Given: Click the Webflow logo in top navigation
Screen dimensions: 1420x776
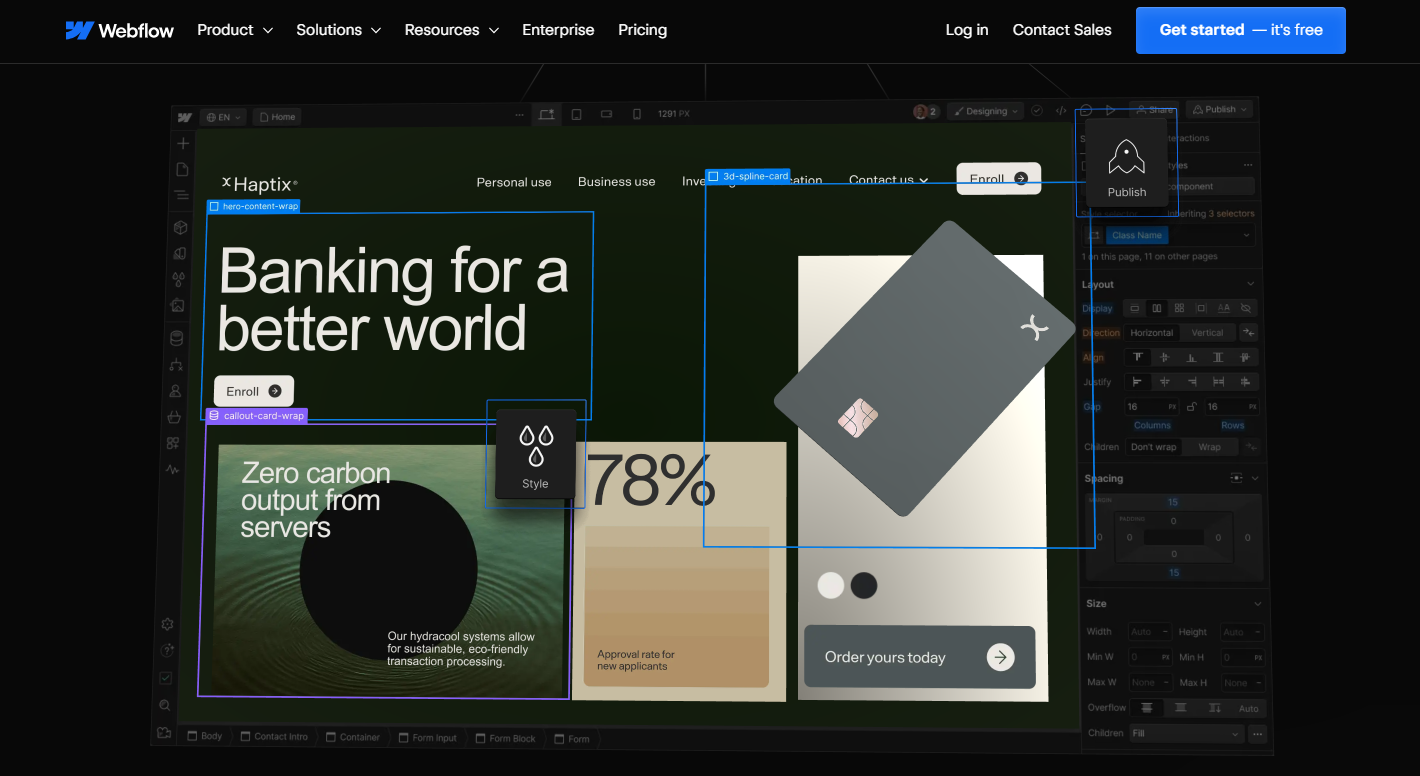Looking at the screenshot, I should coord(119,30).
